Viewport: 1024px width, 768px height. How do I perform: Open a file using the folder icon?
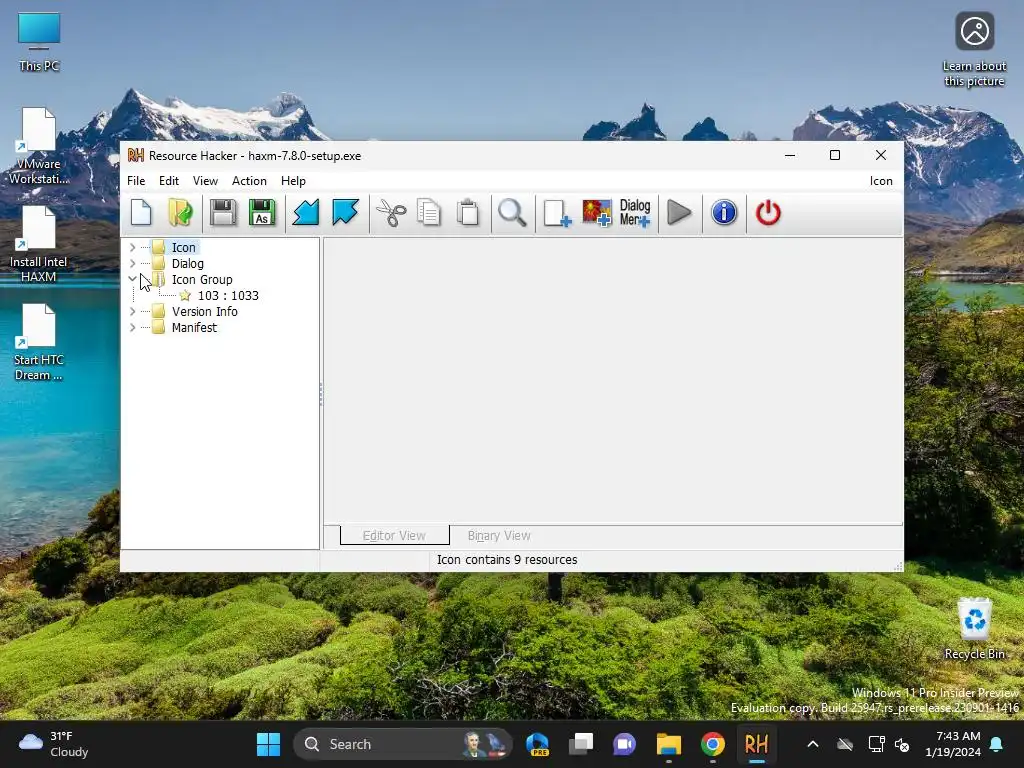180,213
